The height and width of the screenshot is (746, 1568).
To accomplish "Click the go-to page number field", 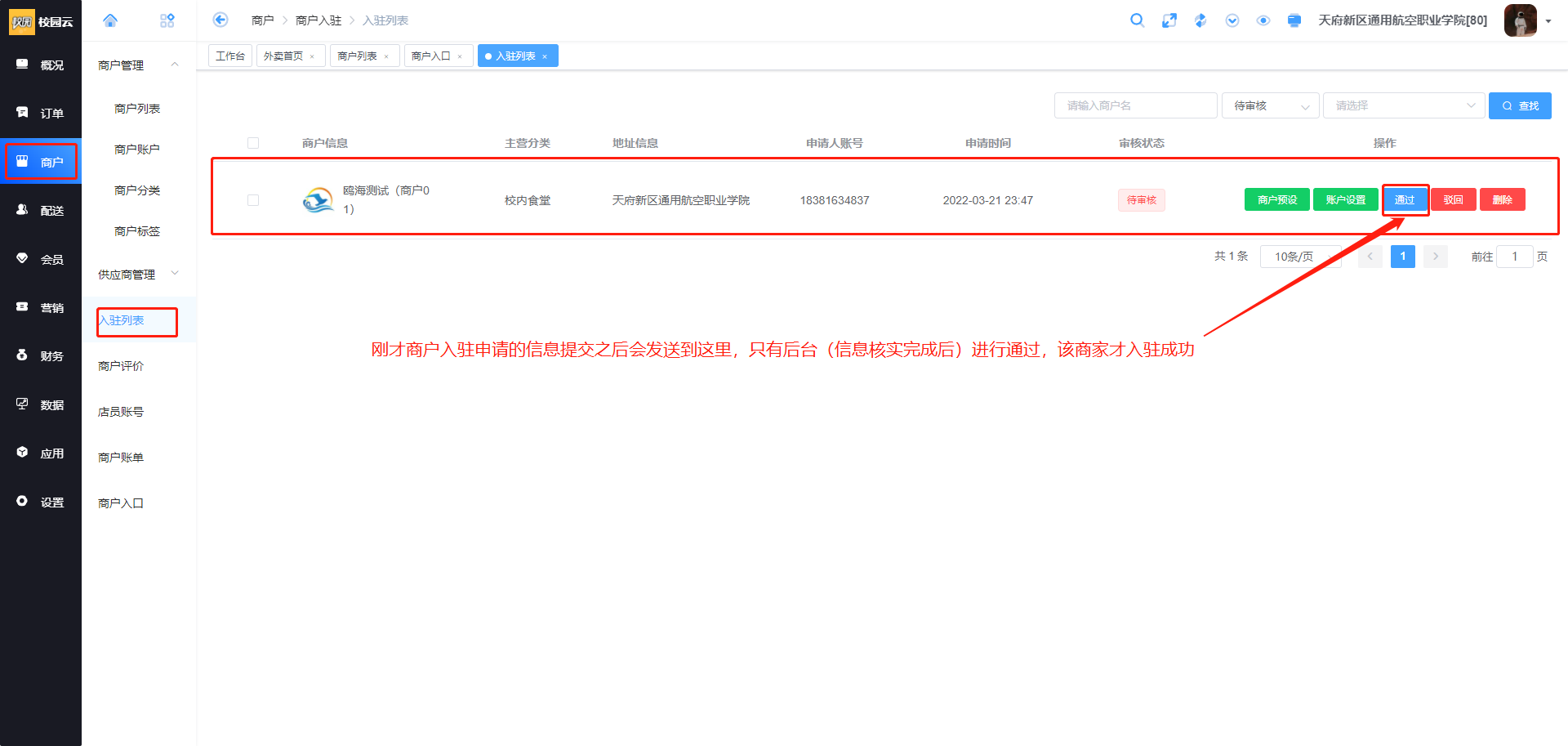I will click(x=1515, y=257).
